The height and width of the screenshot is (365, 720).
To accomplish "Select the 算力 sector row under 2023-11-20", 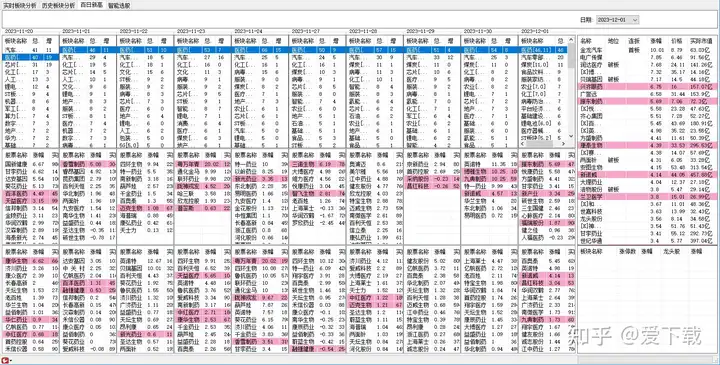I will 31,116.
